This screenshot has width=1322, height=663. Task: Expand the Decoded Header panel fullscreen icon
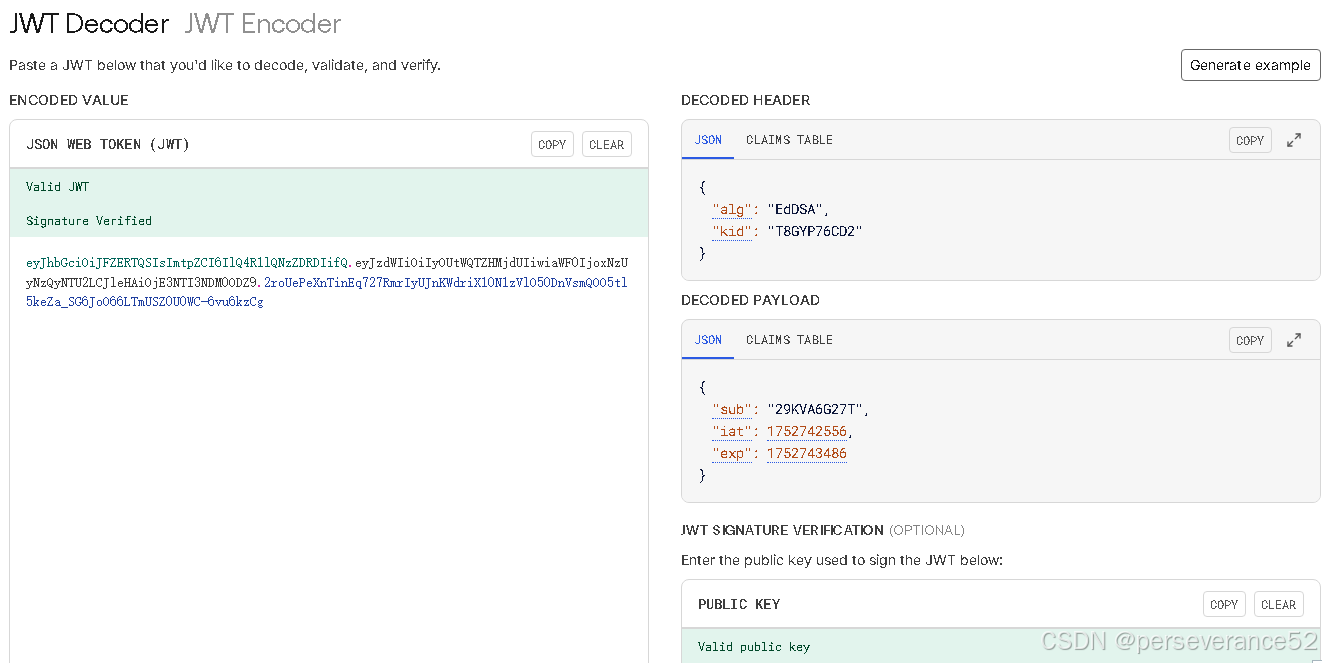(1294, 140)
